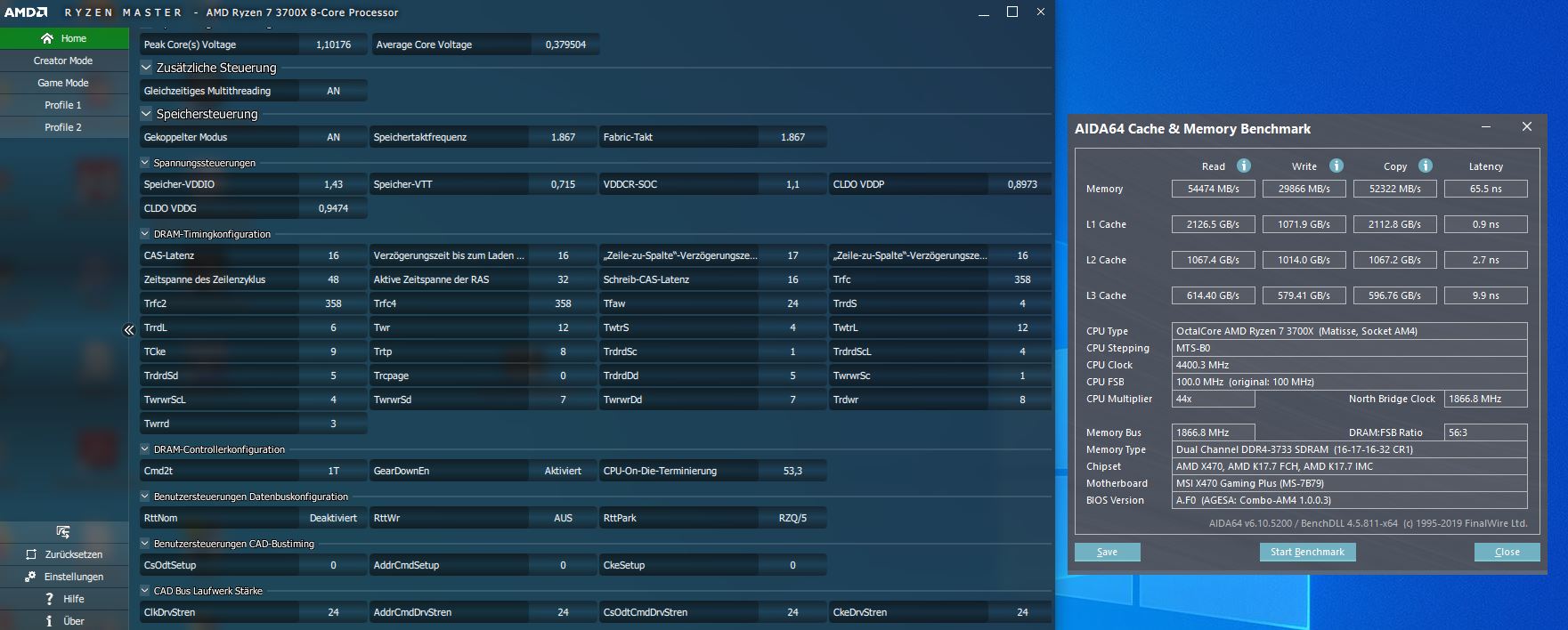Viewport: 1568px width, 630px height.
Task: Click the Speichertaktfrequenz 1.867 value
Action: pos(563,137)
